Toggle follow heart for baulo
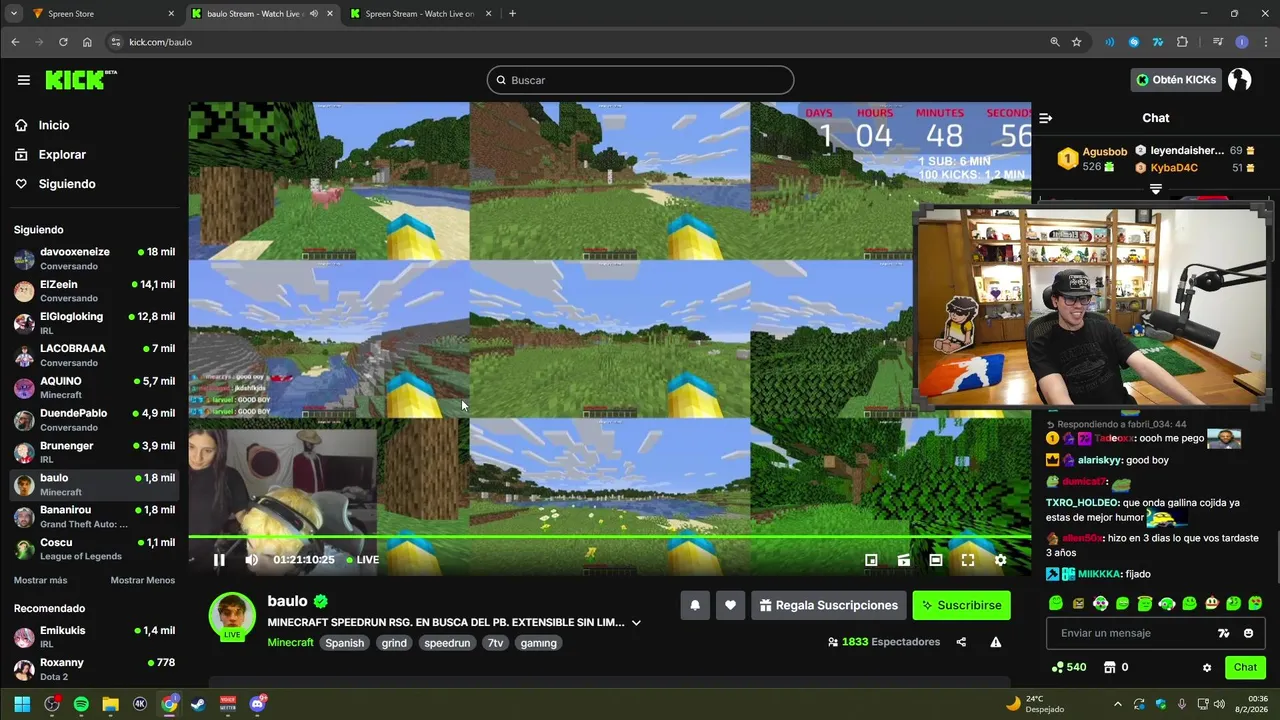 coord(730,605)
